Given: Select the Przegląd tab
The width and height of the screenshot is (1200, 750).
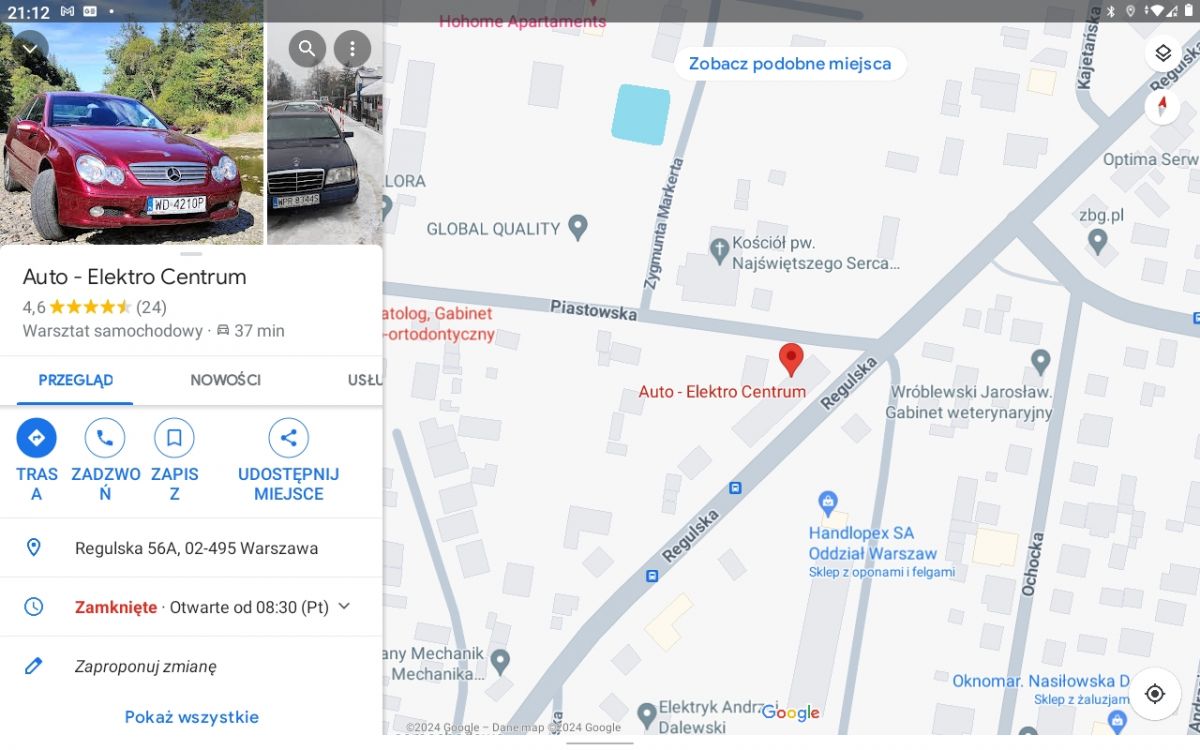Looking at the screenshot, I should (x=76, y=380).
